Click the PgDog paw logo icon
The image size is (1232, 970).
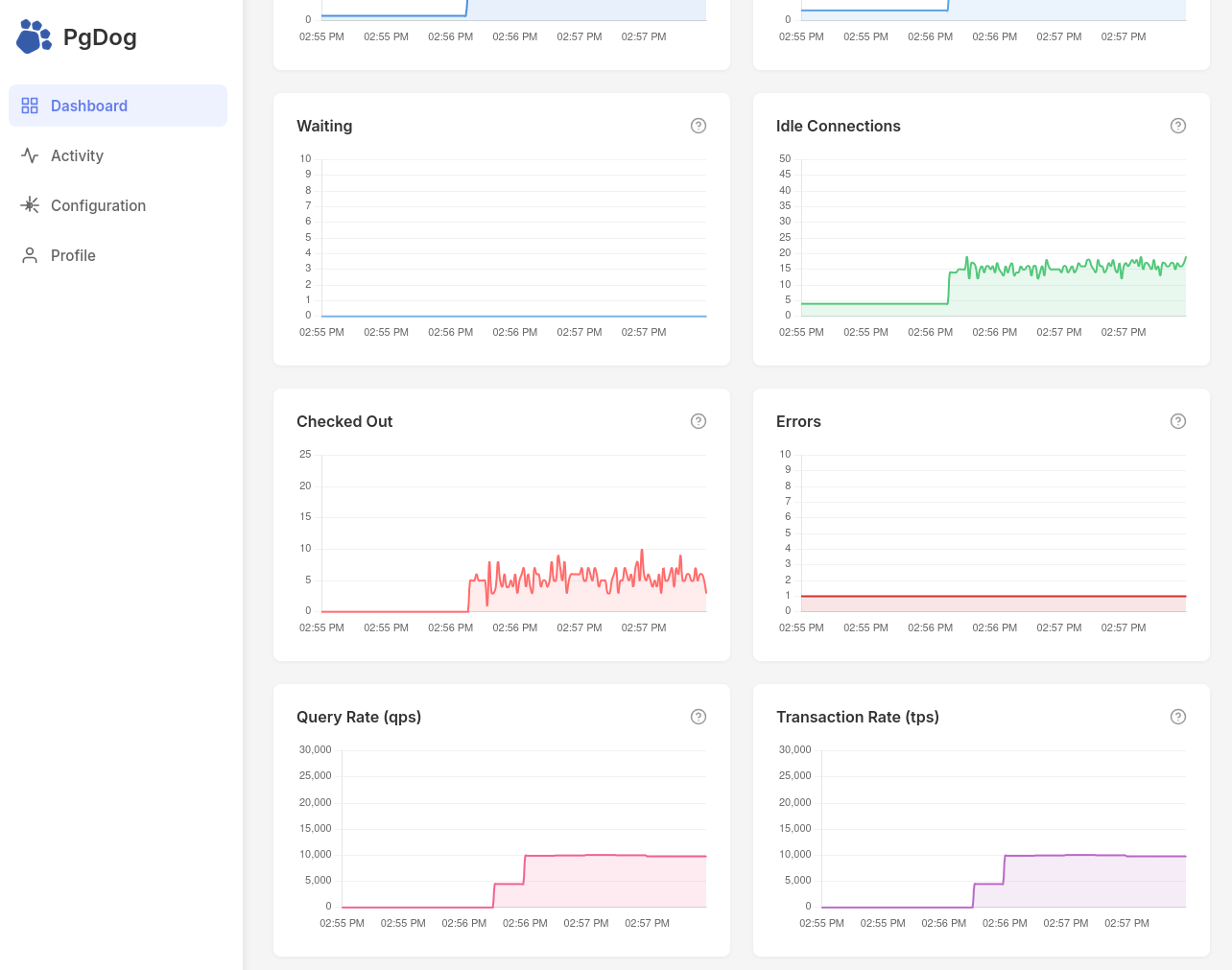(x=34, y=37)
